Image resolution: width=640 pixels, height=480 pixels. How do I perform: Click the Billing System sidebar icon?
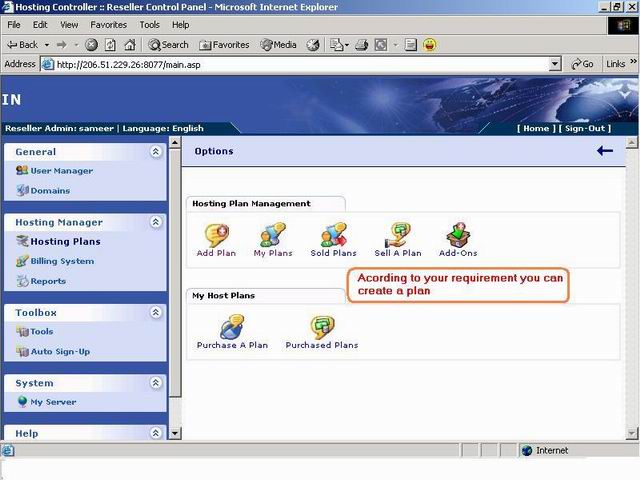(22, 261)
